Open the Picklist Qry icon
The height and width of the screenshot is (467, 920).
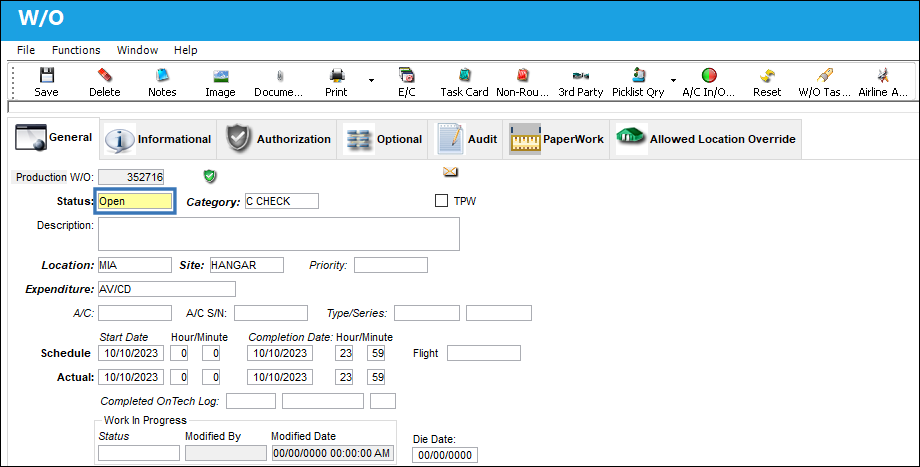pos(639,75)
